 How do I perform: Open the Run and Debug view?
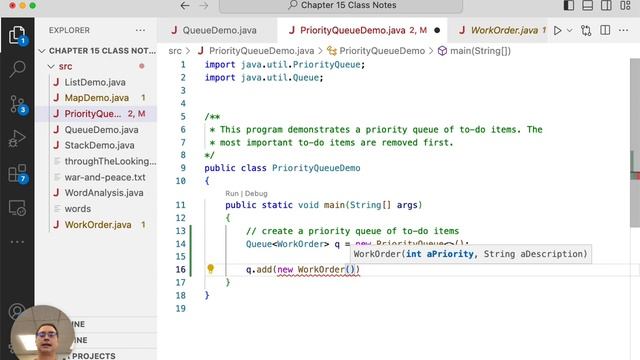point(17,138)
